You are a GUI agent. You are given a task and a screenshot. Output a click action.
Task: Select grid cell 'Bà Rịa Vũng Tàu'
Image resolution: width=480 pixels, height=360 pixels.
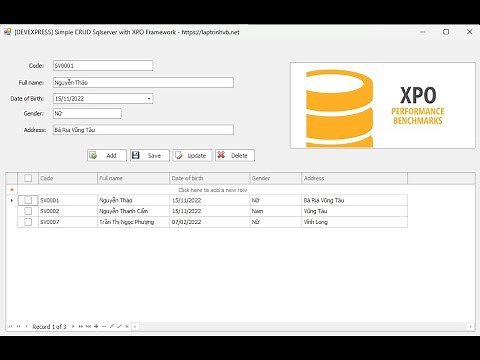point(355,200)
